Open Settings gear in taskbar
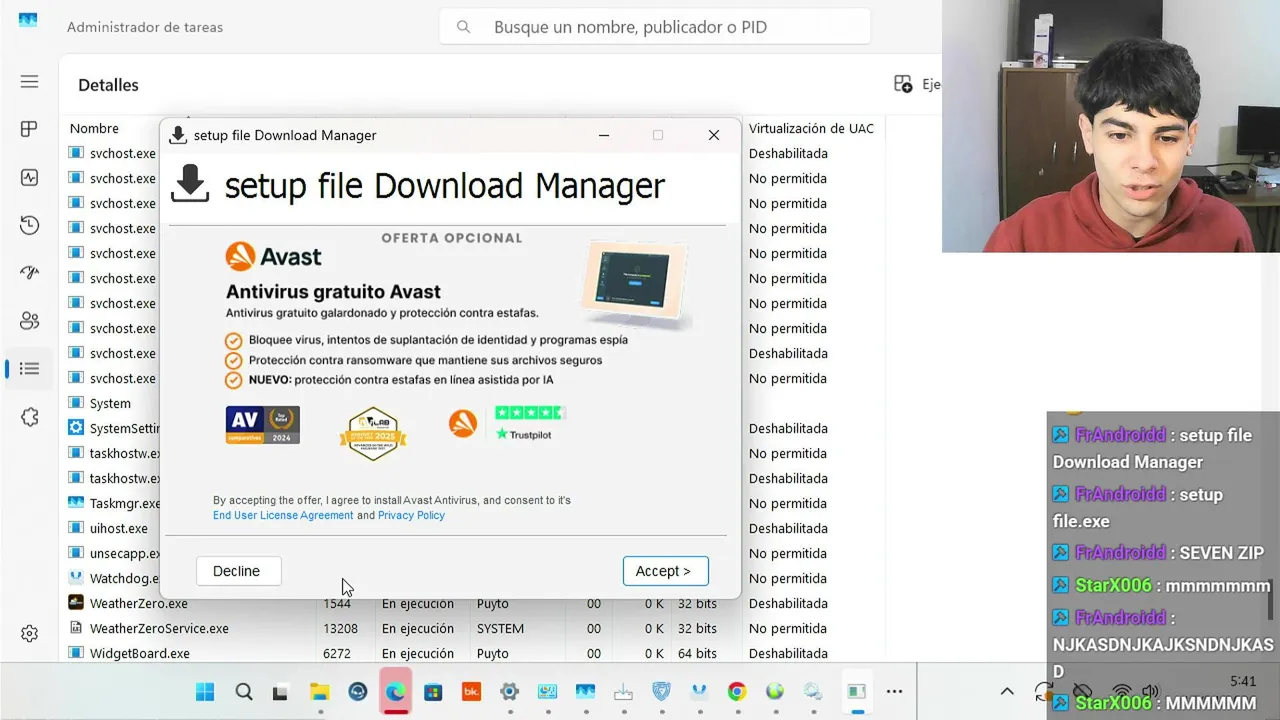Viewport: 1280px width, 720px height. 509,691
